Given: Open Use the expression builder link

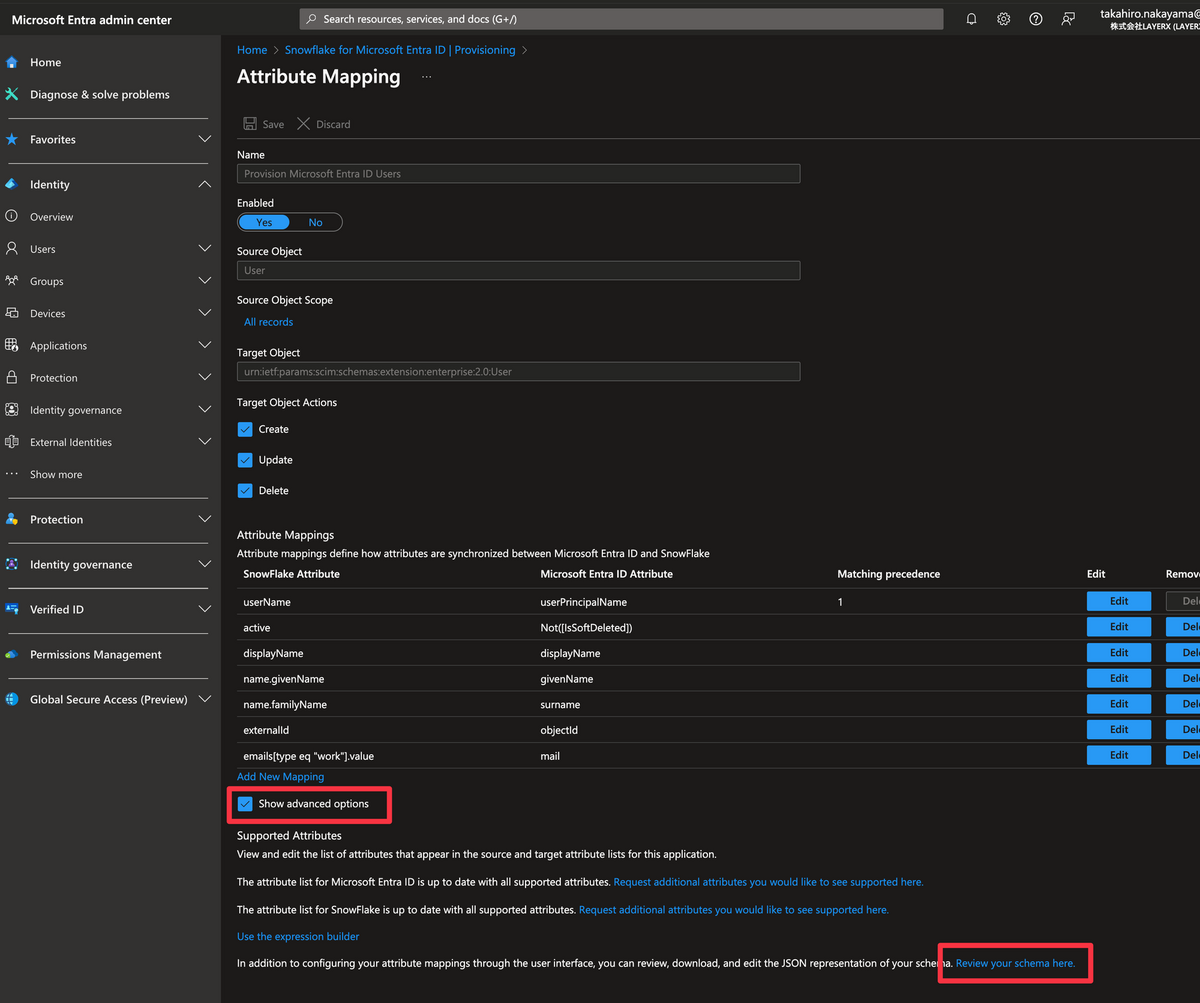Looking at the screenshot, I should pos(298,936).
